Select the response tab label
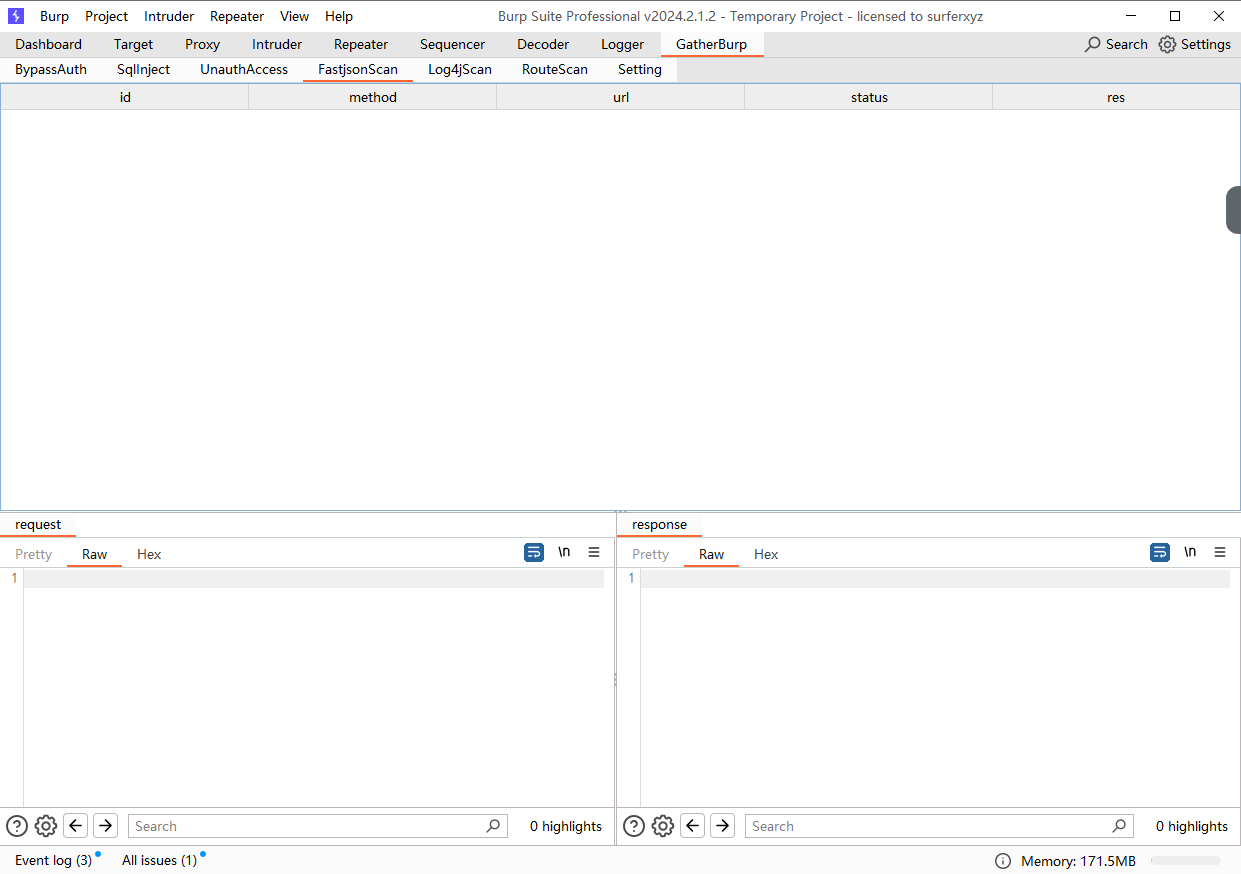The height and width of the screenshot is (874, 1241). tap(660, 524)
